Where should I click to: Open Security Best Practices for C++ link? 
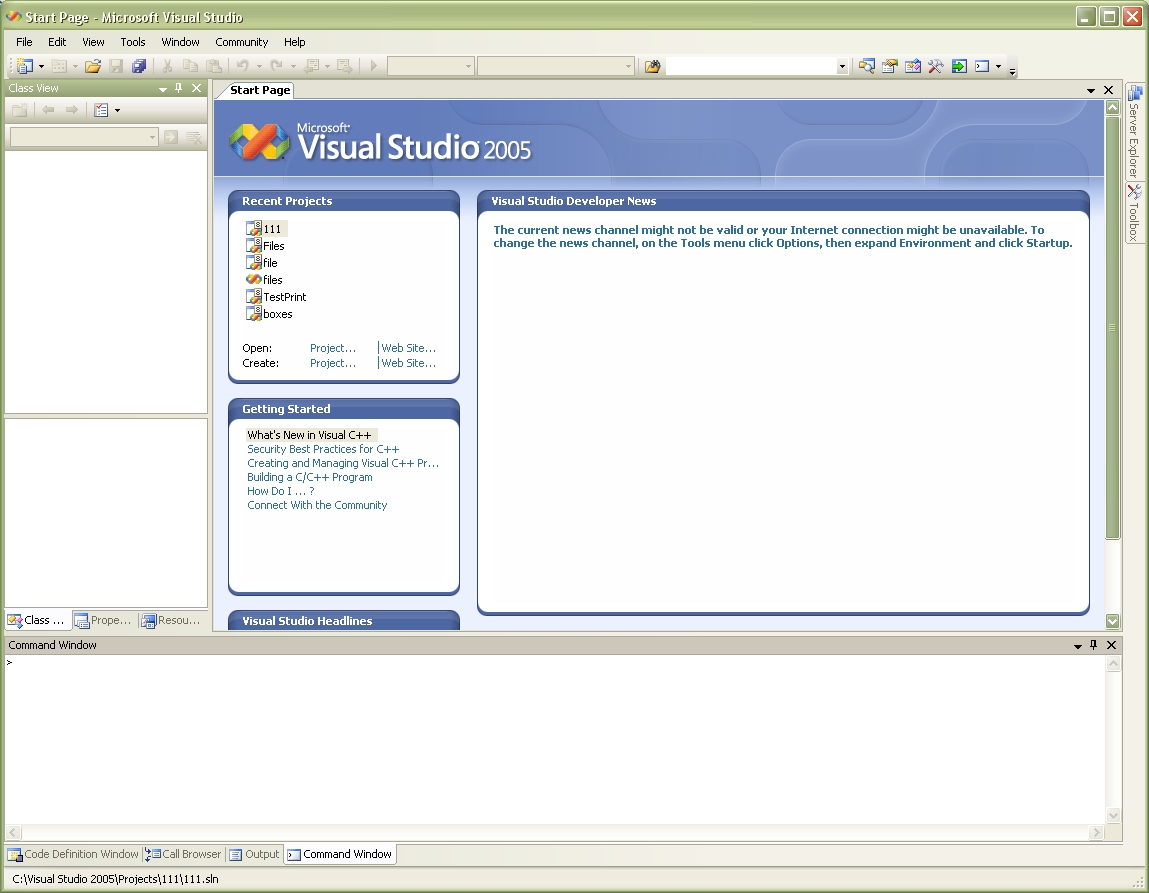[x=323, y=449]
